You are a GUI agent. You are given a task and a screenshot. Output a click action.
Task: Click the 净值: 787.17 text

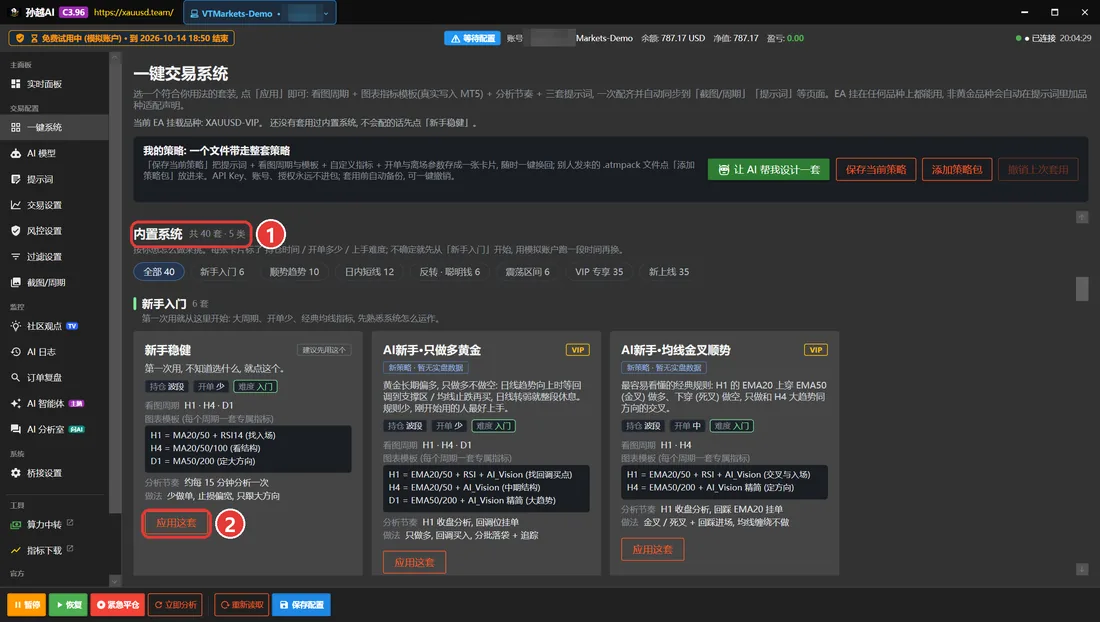pyautogui.click(x=736, y=39)
